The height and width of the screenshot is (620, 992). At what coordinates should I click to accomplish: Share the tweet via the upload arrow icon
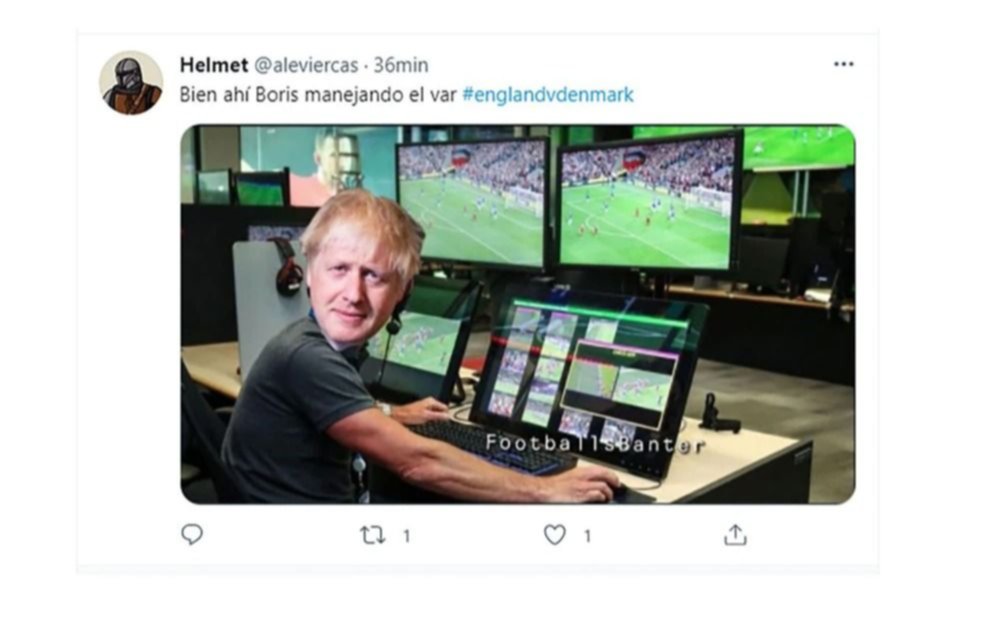735,535
